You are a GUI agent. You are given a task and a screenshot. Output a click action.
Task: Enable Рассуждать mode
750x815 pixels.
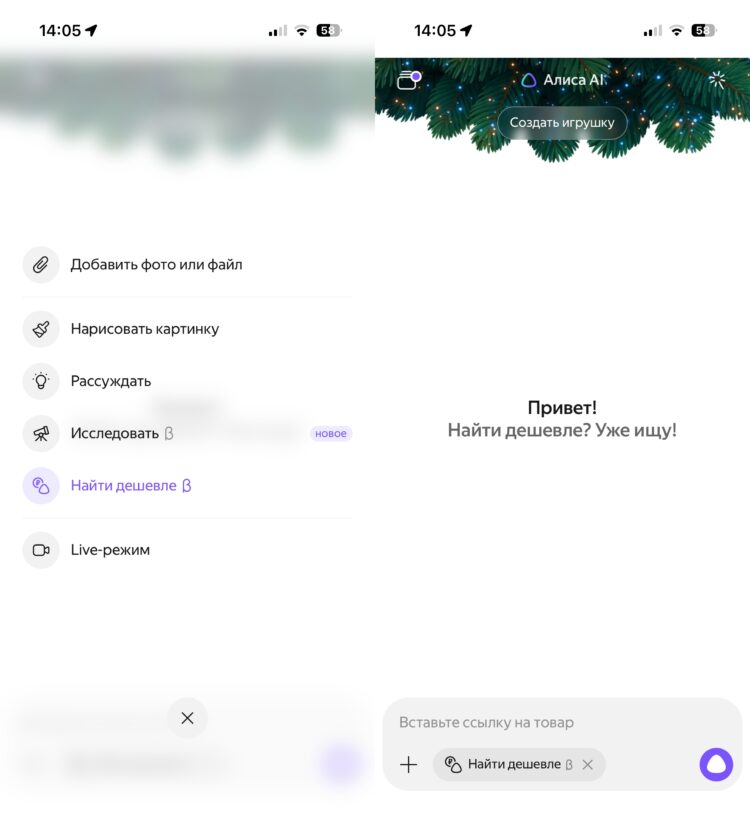click(111, 382)
